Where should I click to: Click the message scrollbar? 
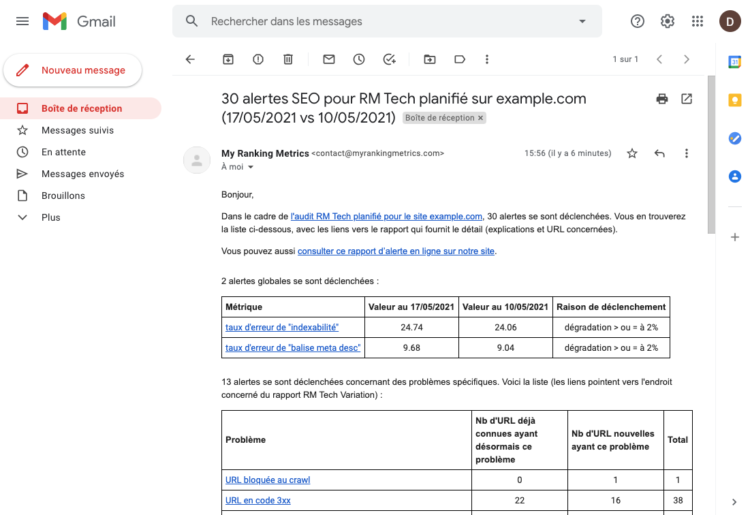pyautogui.click(x=711, y=154)
